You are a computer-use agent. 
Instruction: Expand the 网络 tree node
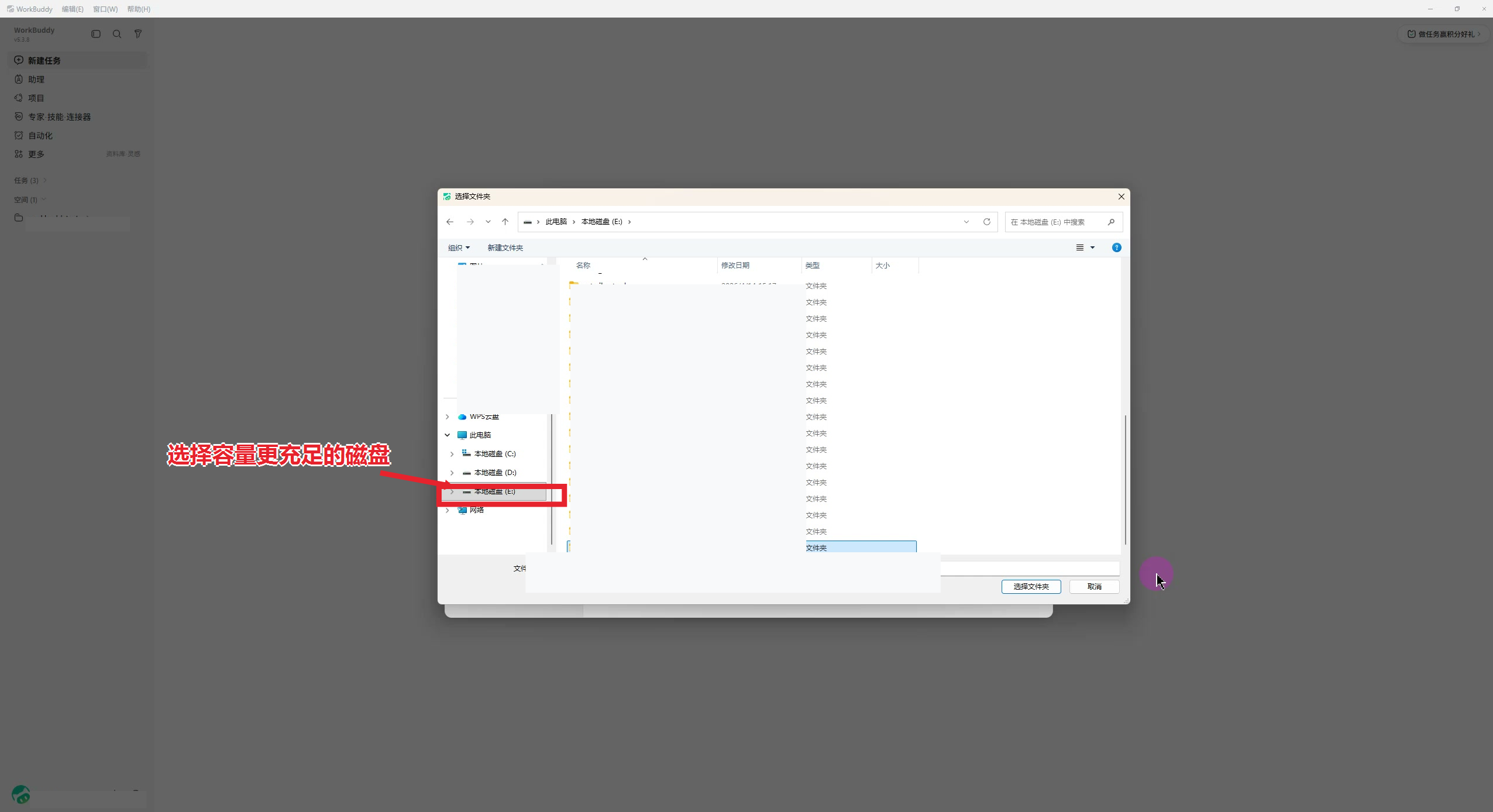[x=448, y=510]
